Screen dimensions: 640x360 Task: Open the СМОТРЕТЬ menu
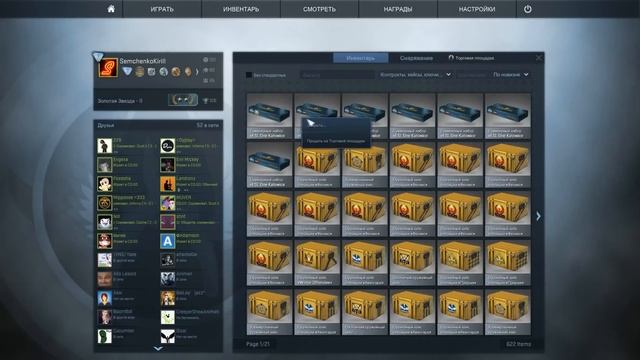click(320, 9)
